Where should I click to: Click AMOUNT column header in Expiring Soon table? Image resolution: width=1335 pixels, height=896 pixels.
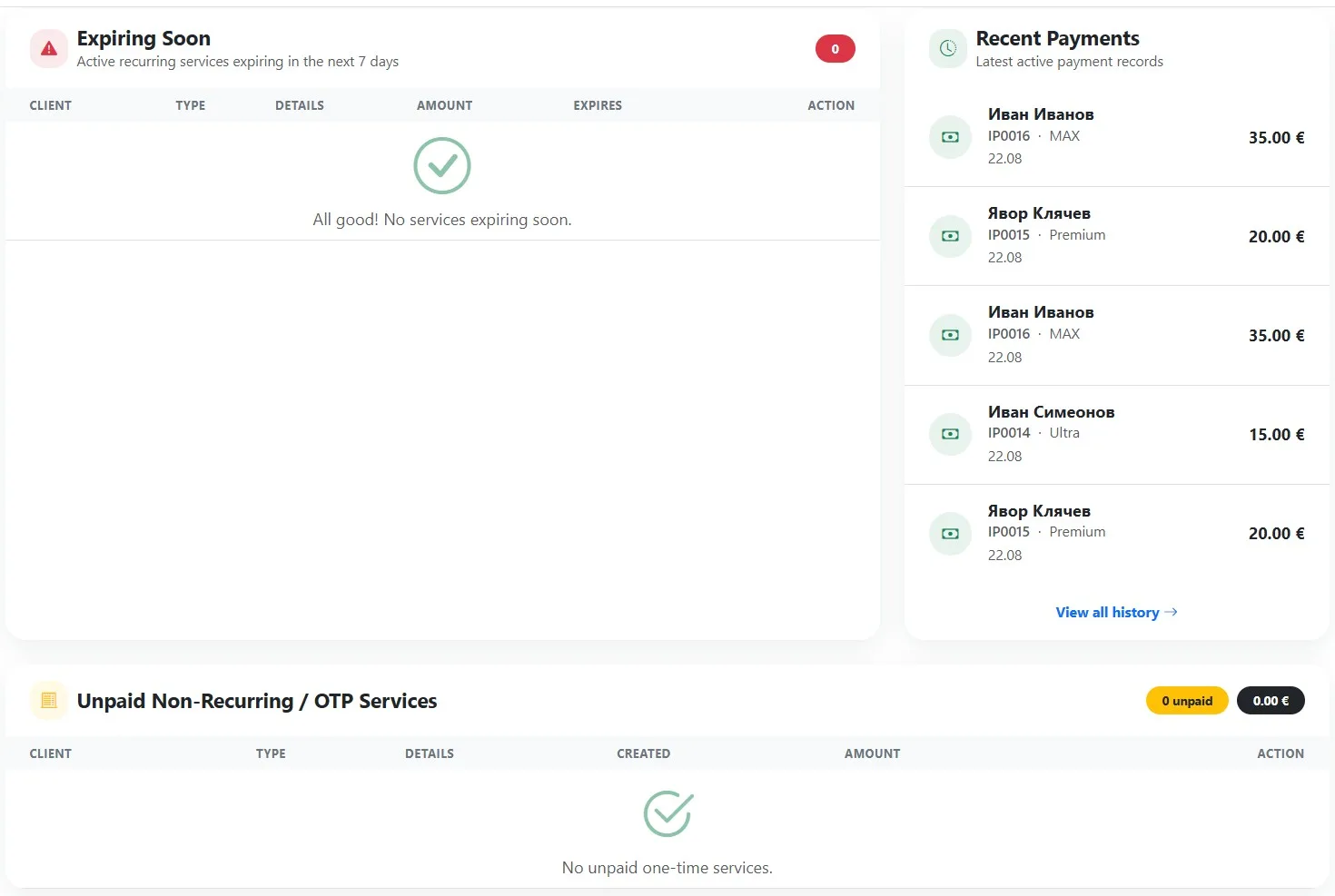point(444,105)
